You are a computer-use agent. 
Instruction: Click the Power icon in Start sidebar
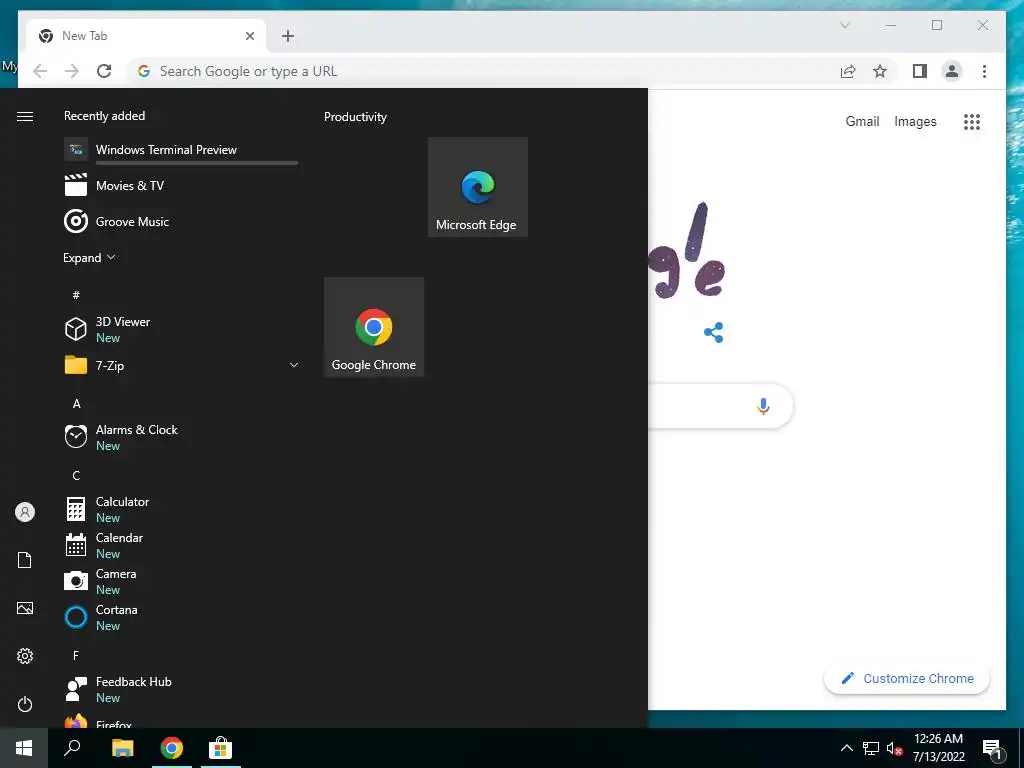tap(25, 704)
